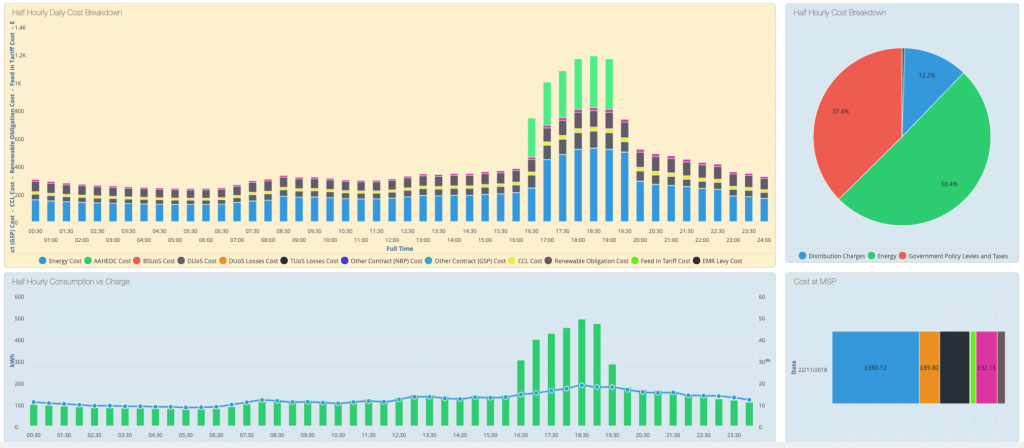Toggle the Energy Cost legend series
1024x448 pixels.
[60, 261]
